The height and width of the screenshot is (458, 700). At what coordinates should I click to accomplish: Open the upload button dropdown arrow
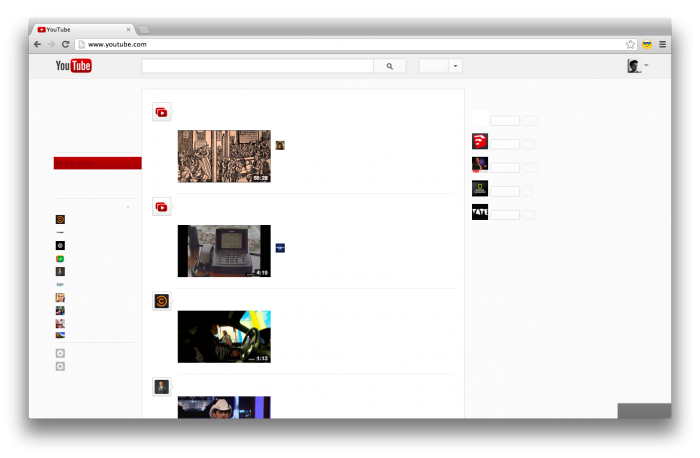(x=455, y=66)
